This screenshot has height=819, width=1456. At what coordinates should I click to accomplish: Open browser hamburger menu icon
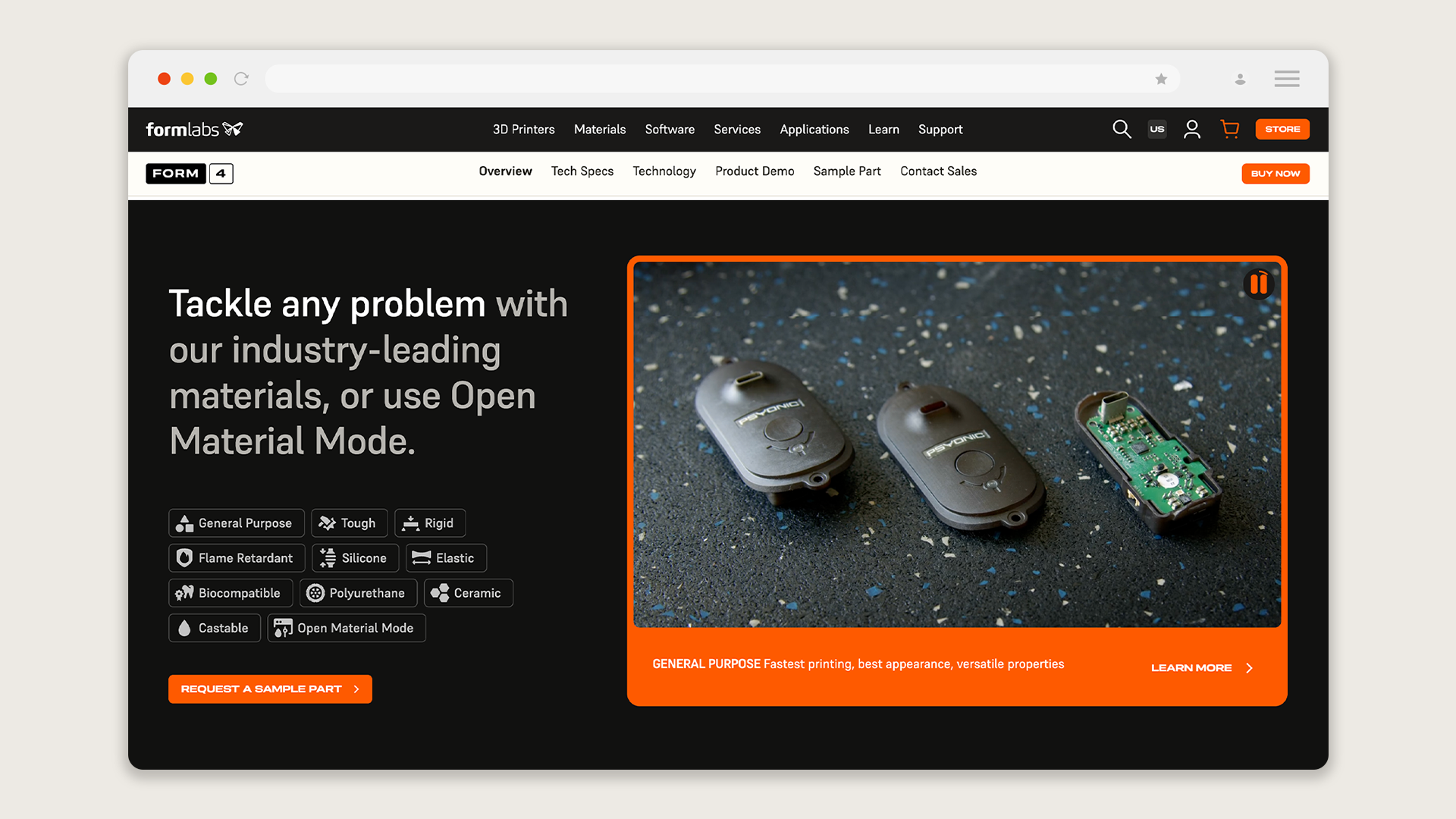(1287, 79)
